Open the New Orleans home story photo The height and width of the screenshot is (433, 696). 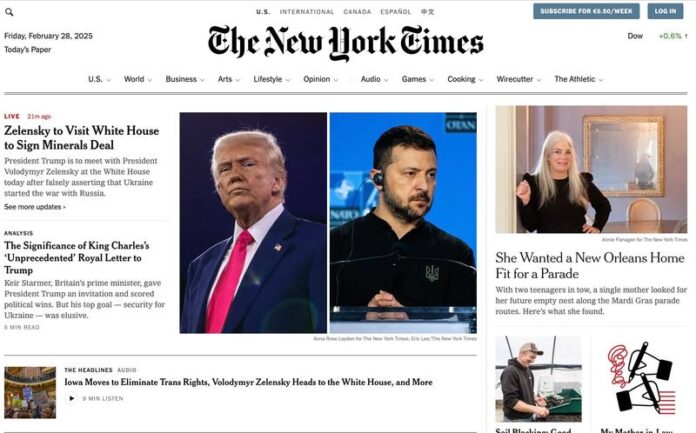click(591, 169)
